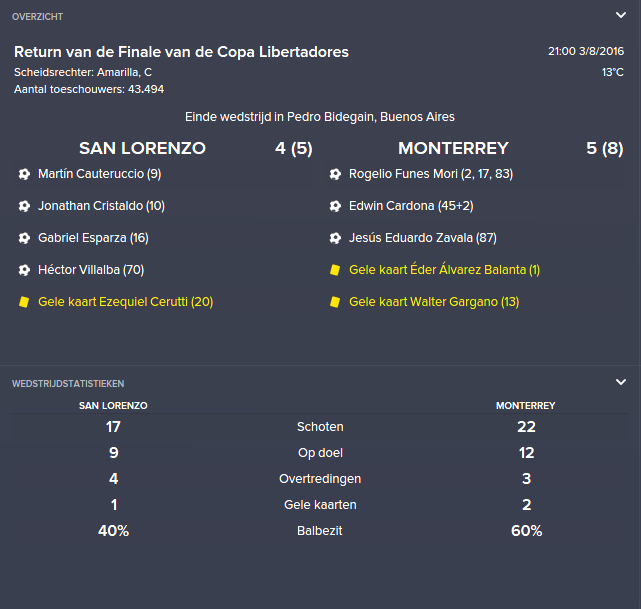
Task: Click the ball icon beside Gabriel Esparza
Action: point(24,238)
